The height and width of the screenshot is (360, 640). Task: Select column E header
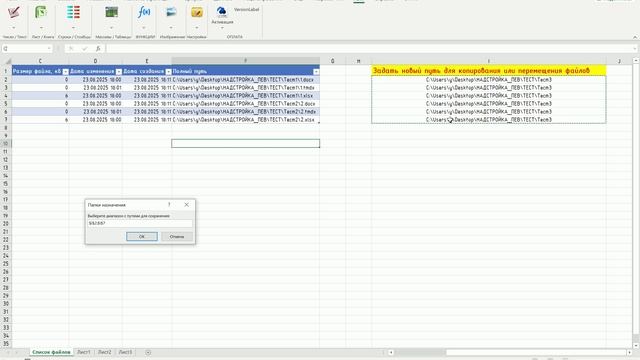point(147,61)
